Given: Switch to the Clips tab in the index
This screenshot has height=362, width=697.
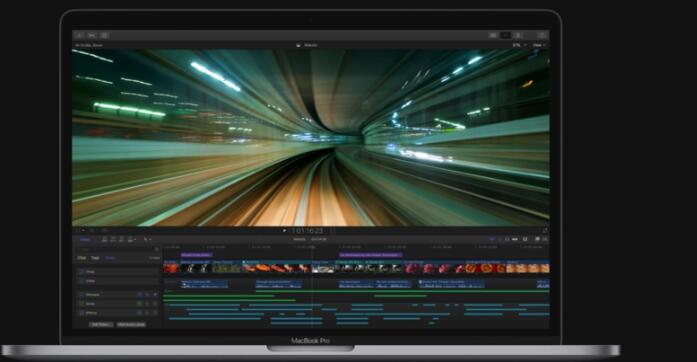Looking at the screenshot, I should (x=82, y=258).
